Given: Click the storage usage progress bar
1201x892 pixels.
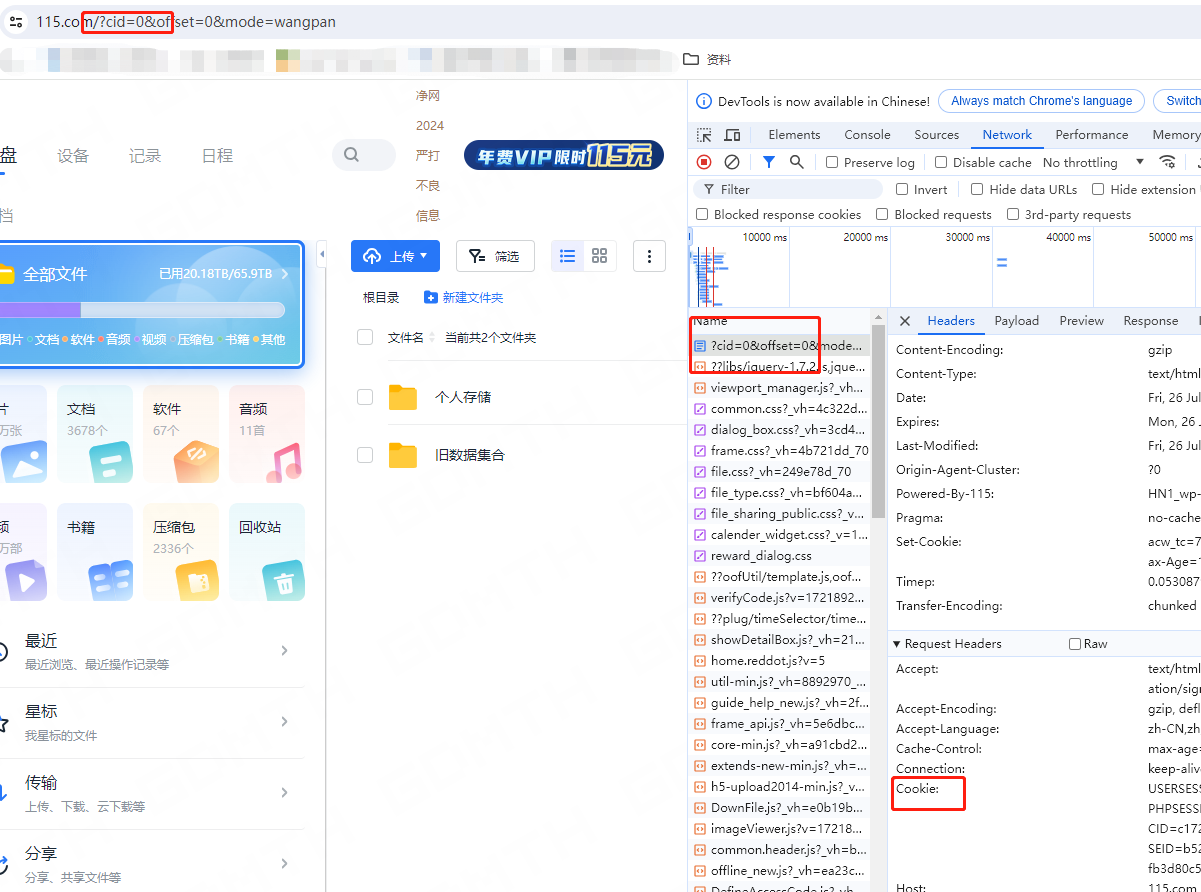Looking at the screenshot, I should [x=142, y=310].
